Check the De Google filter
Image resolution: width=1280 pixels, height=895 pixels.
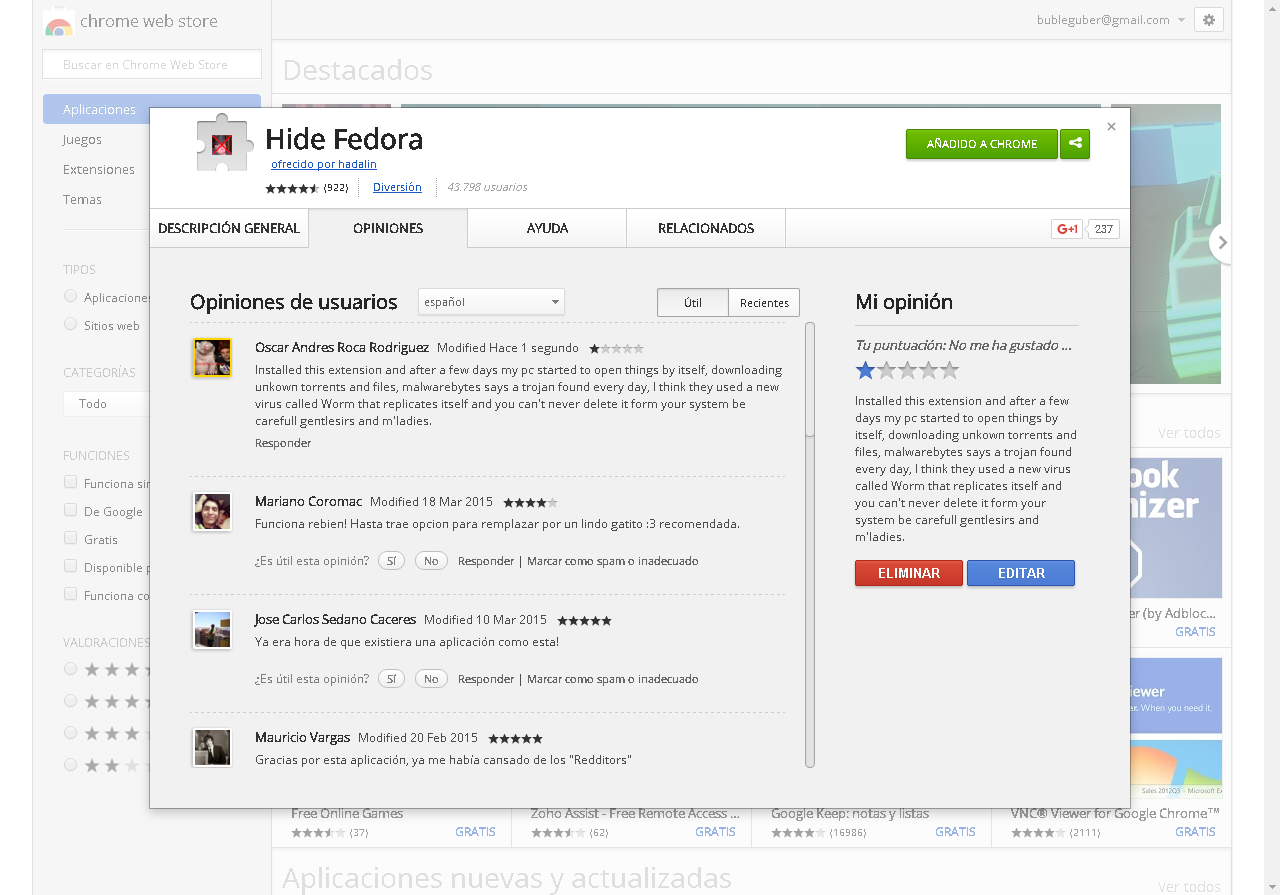click(70, 510)
